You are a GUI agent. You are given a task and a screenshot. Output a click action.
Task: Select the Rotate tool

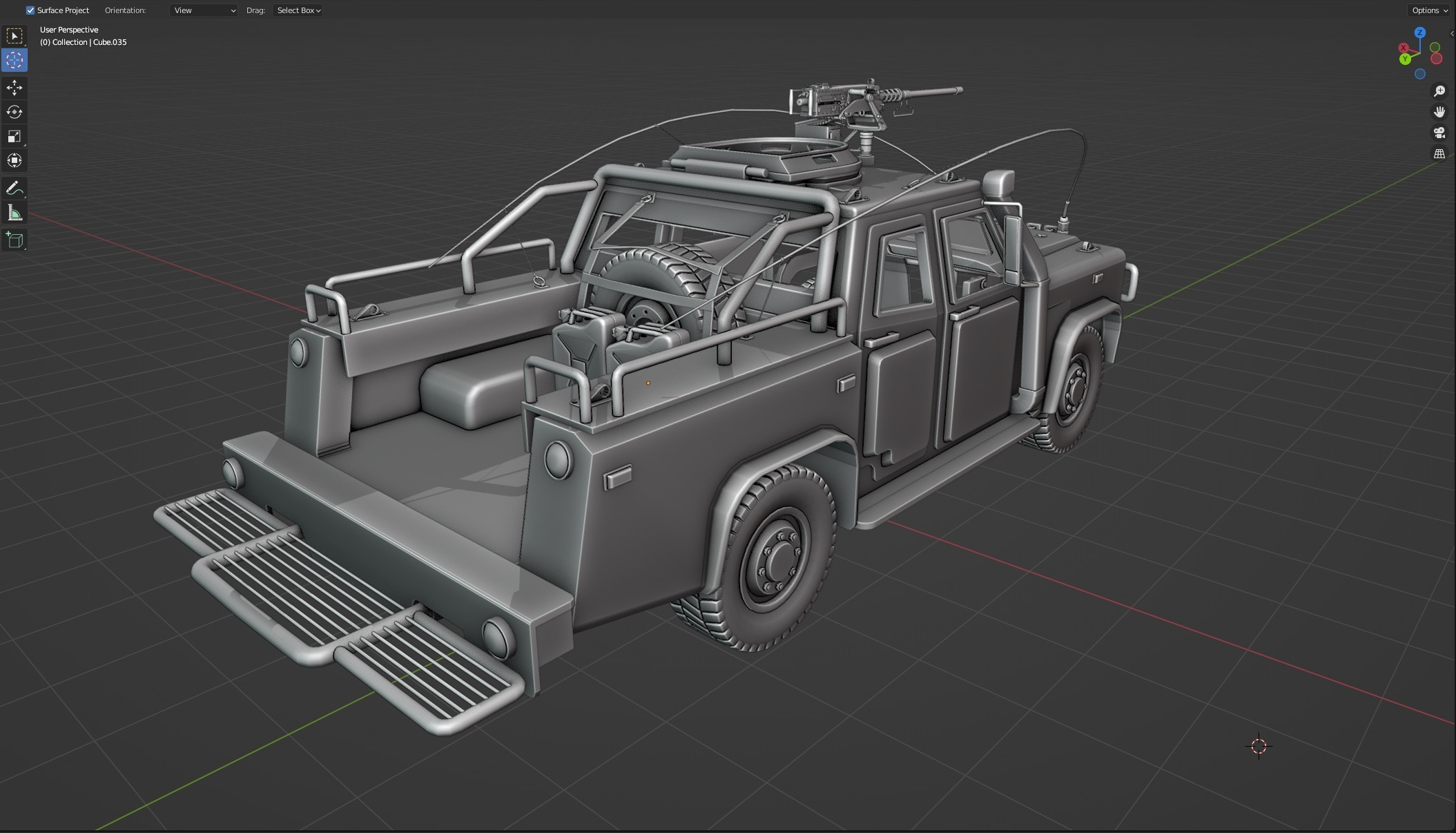[x=14, y=112]
